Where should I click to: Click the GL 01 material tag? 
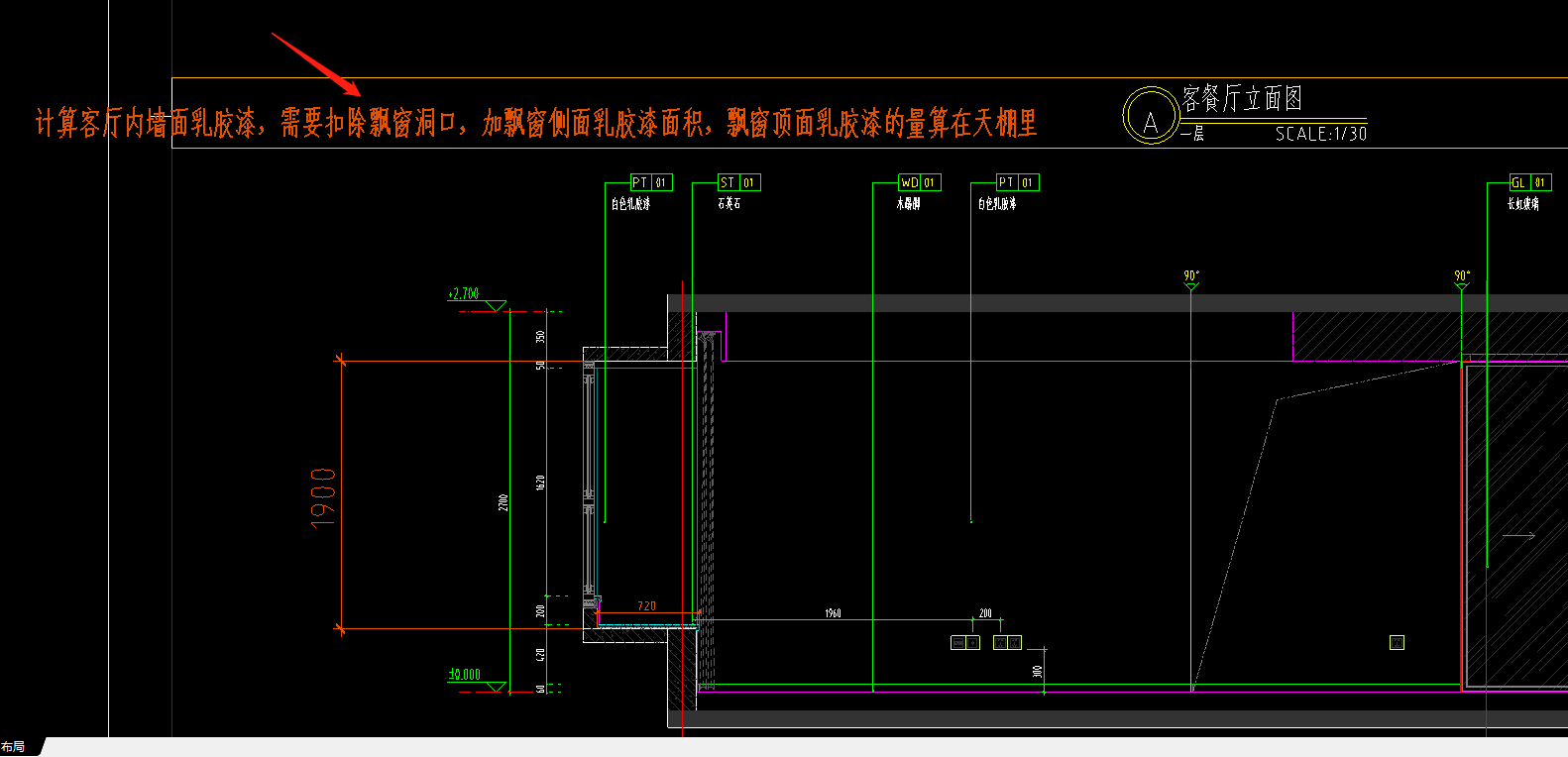[1530, 182]
